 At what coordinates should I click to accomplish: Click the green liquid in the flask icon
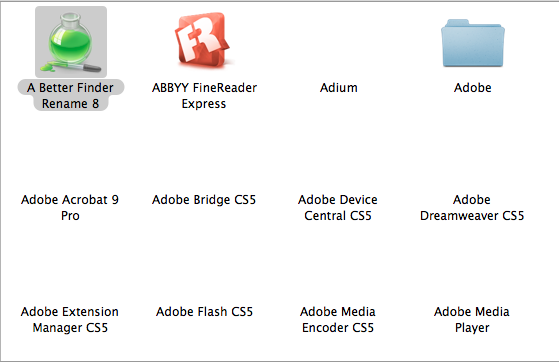coord(71,49)
